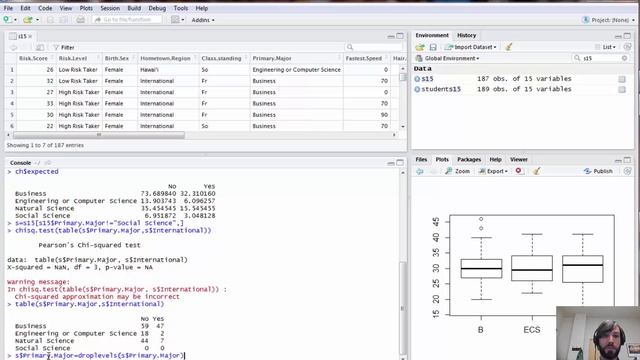The width and height of the screenshot is (640, 360).
Task: Click the Go to file/function field
Action: click(x=127, y=20)
